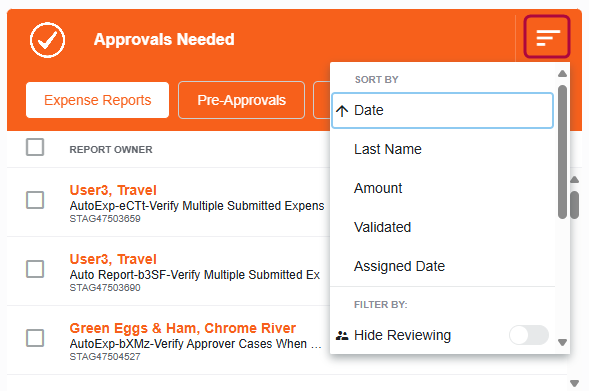Click the report list scroll down arrow
Image resolution: width=589 pixels, height=391 pixels.
click(574, 383)
